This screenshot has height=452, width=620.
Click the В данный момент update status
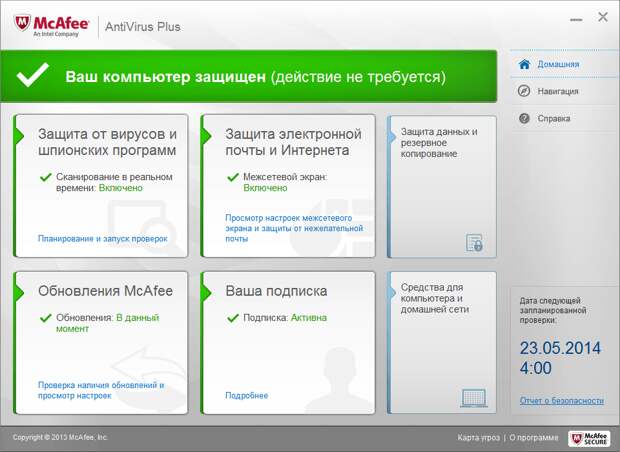click(x=108, y=323)
